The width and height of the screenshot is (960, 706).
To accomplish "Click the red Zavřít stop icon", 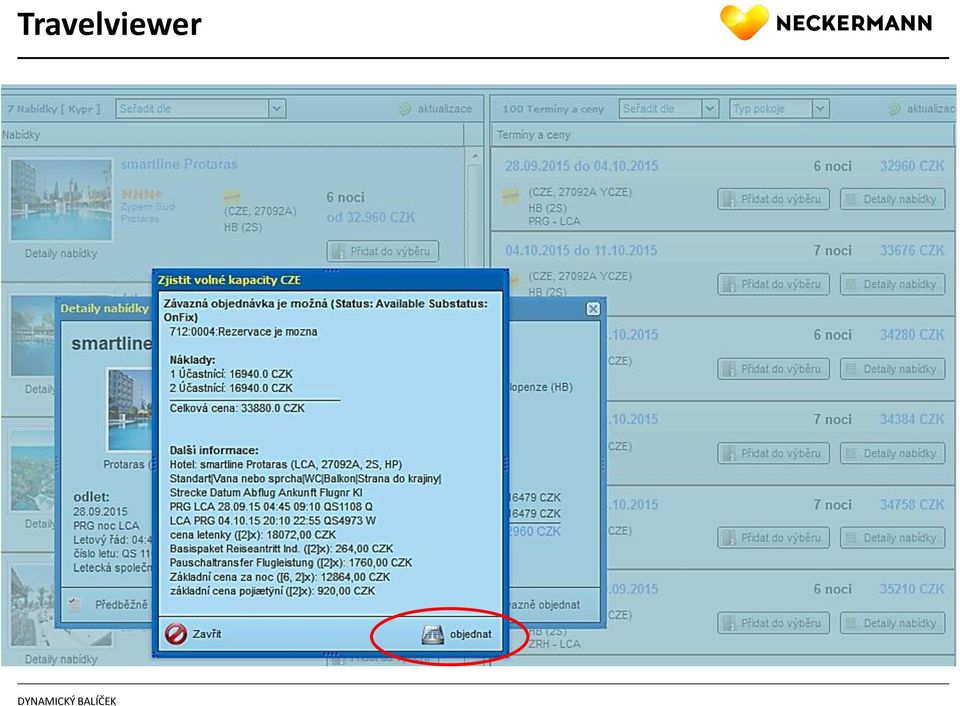I will (176, 634).
